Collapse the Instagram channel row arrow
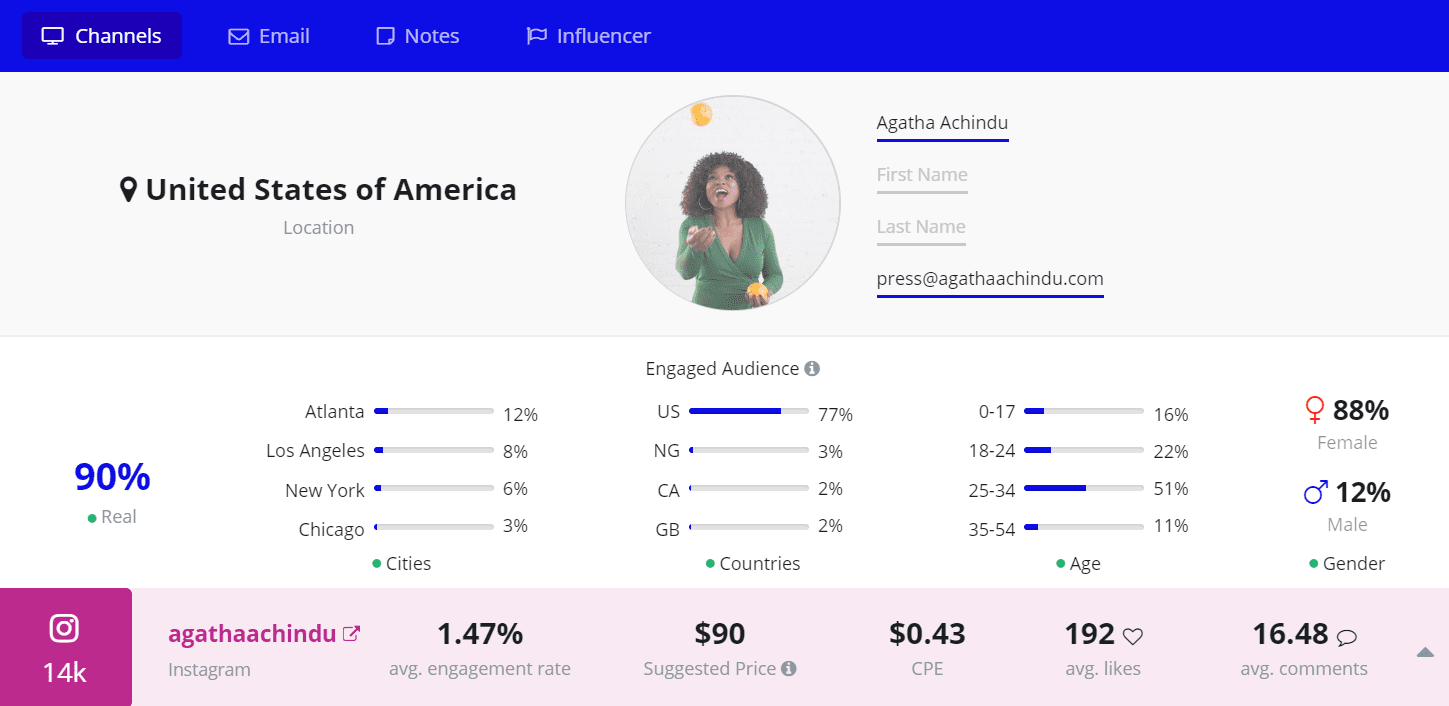This screenshot has height=706, width=1449. click(x=1425, y=653)
